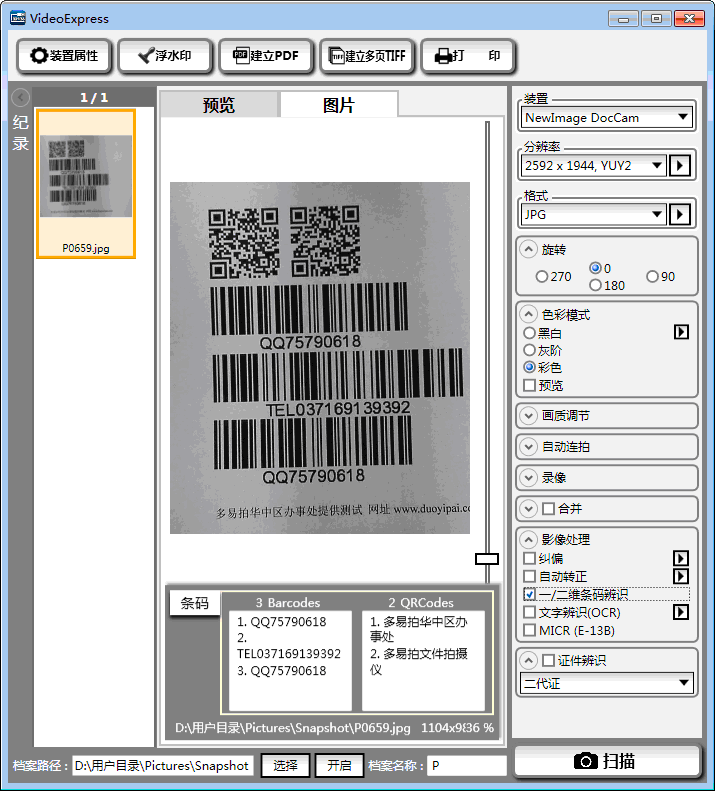Enable the 自动转正 checkbox
This screenshot has width=715, height=791.
point(529,576)
